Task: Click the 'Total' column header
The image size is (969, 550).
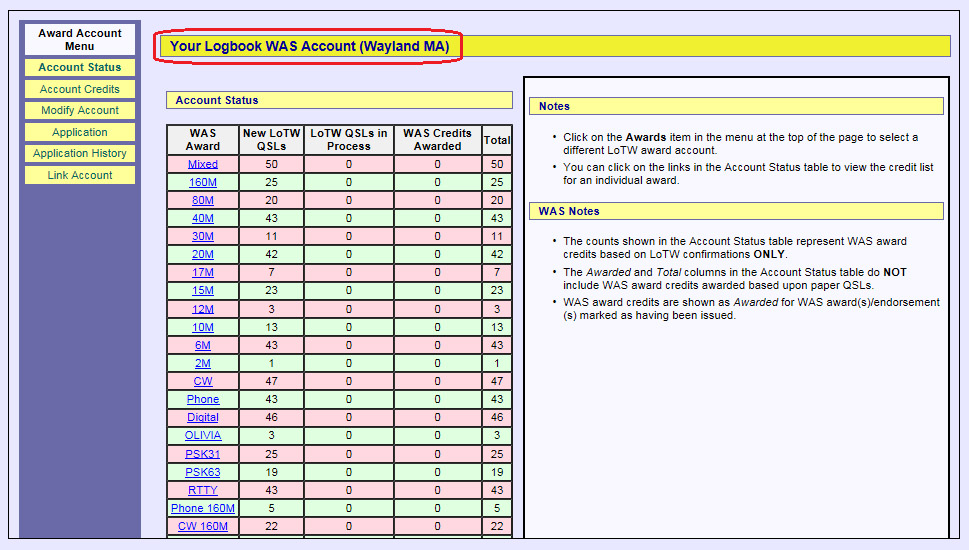Action: [x=497, y=140]
